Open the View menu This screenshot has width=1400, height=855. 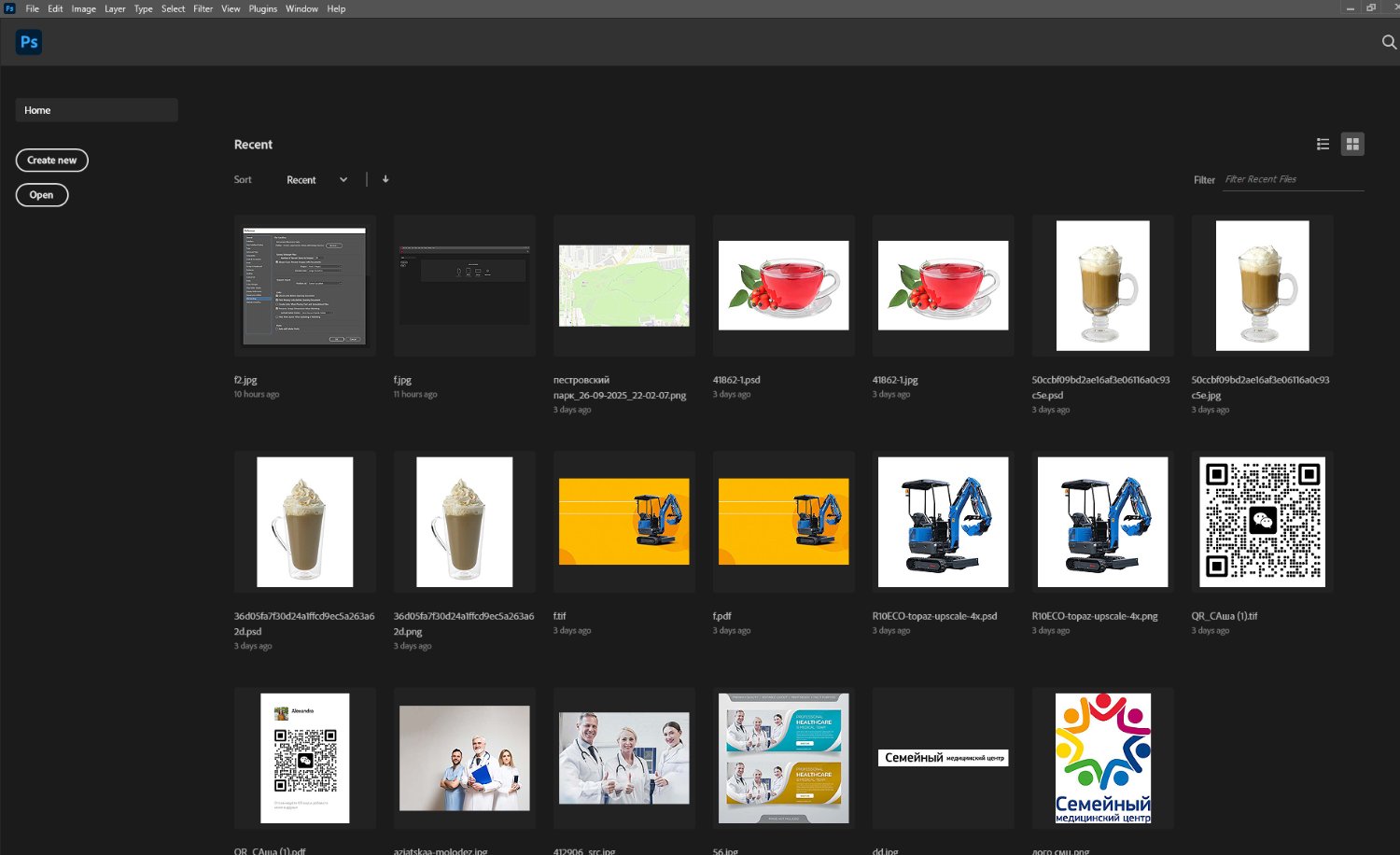231,8
